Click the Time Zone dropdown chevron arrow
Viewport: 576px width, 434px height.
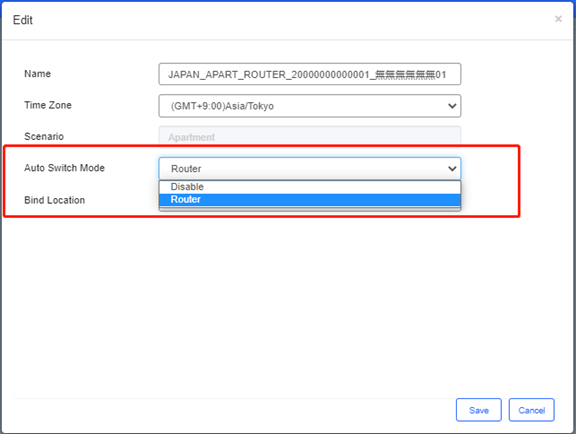(452, 106)
